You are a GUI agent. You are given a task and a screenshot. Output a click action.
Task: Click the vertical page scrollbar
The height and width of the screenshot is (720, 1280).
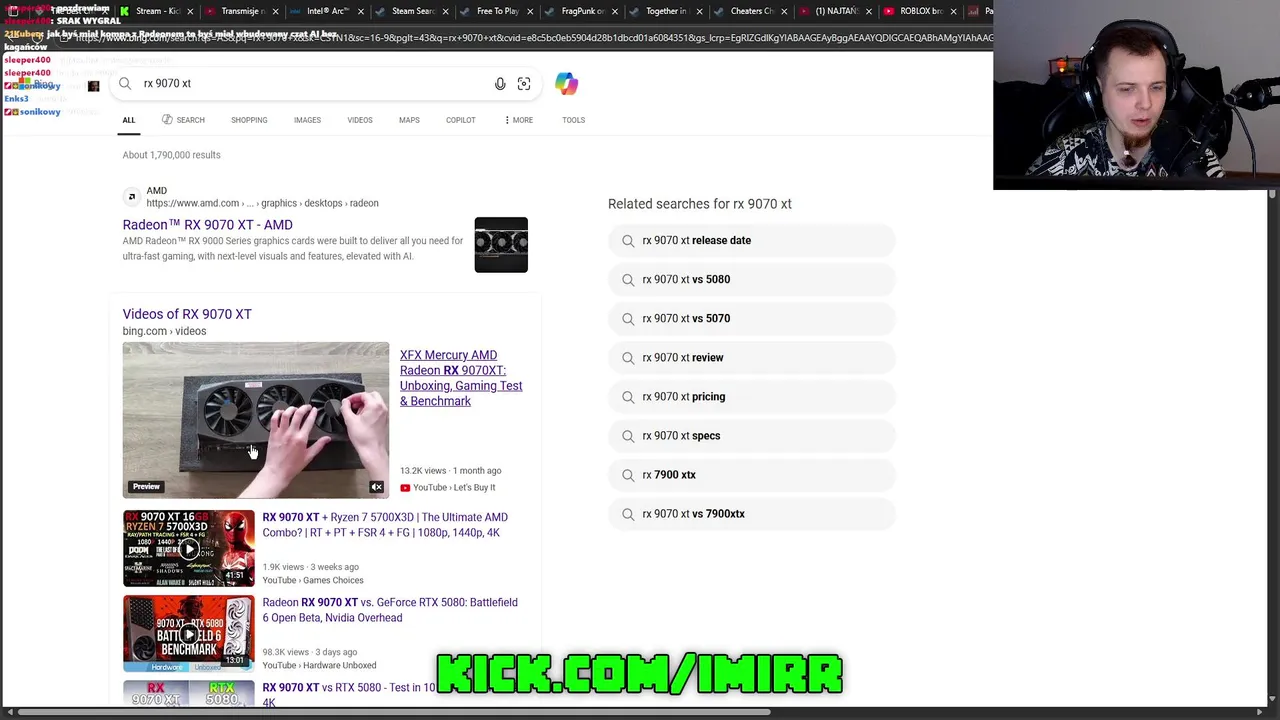[x=1272, y=193]
